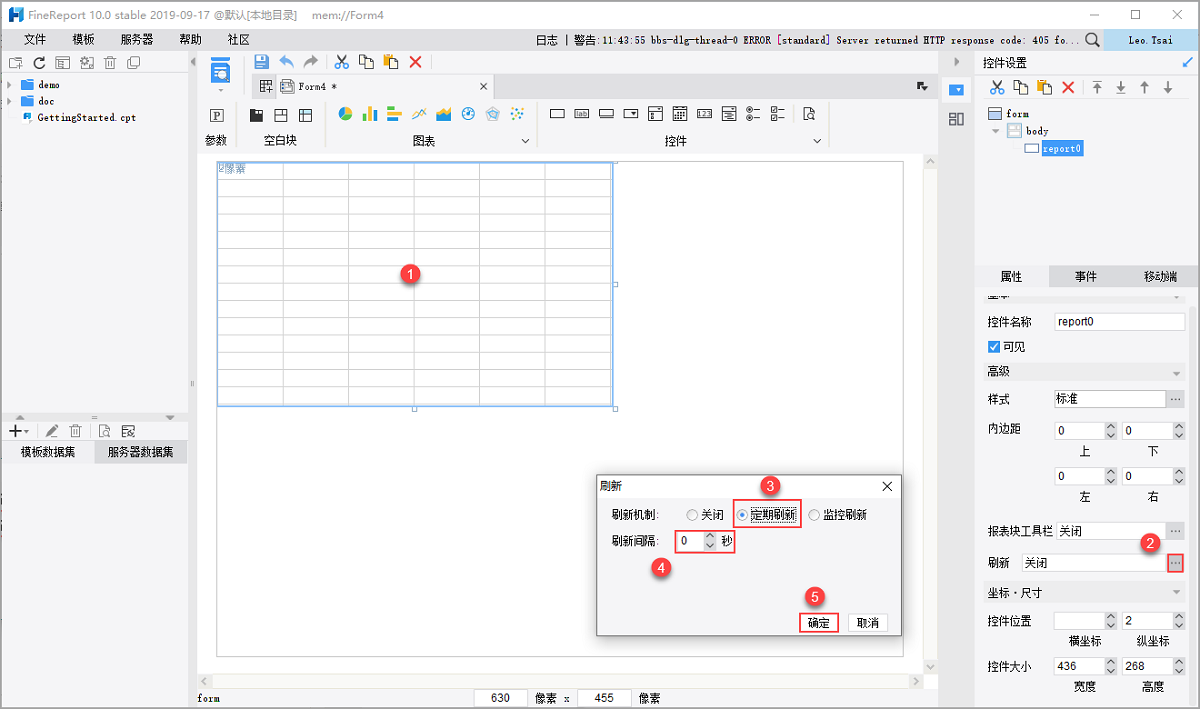Screen dimensions: 1200x709
Task: Click move down arrow in widget settings
Action: [x=1167, y=88]
